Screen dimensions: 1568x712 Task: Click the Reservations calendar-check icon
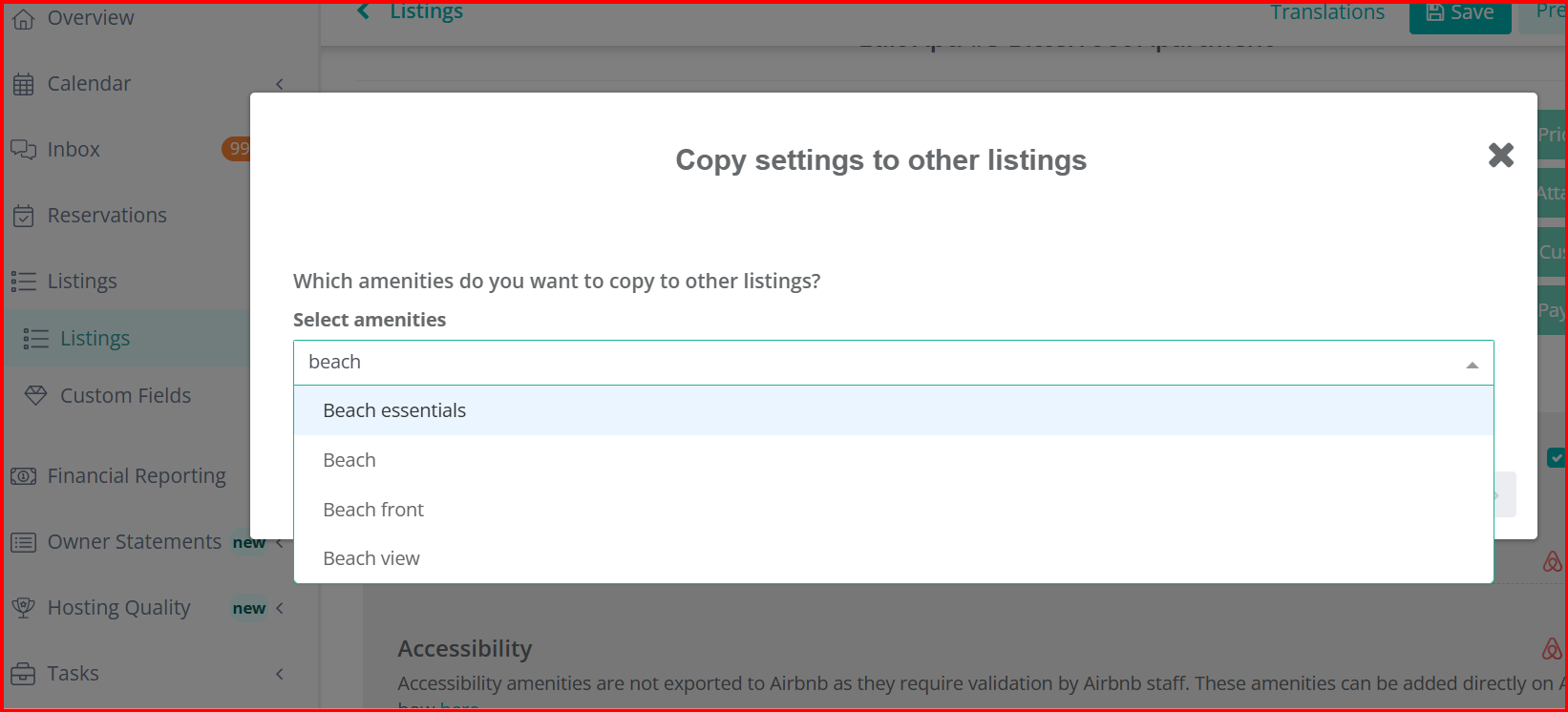24,216
